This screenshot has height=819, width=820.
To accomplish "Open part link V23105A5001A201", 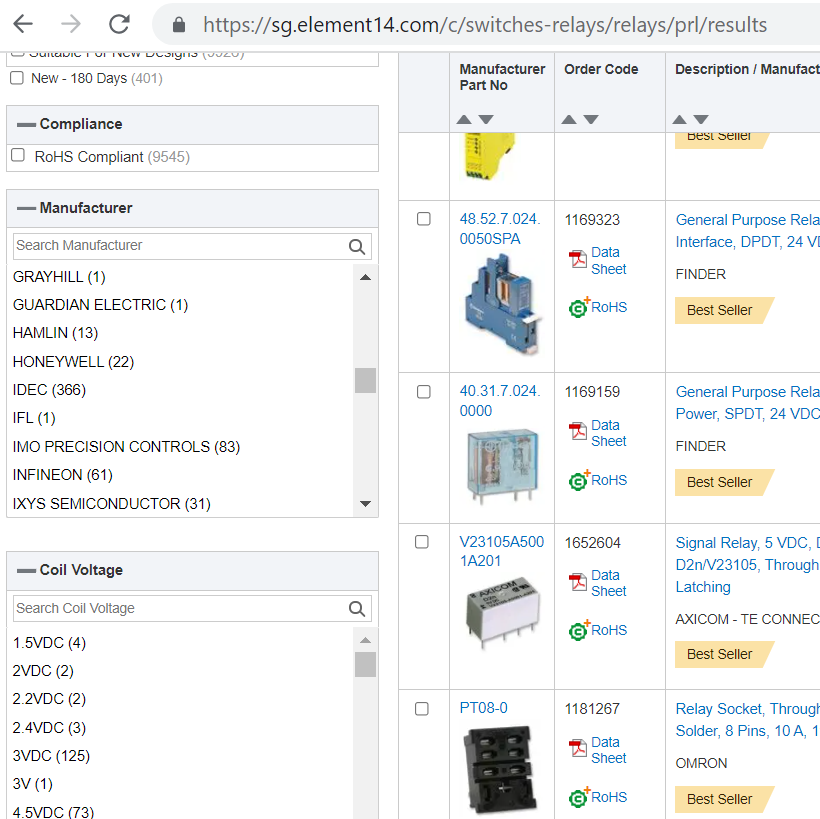I will (502, 551).
